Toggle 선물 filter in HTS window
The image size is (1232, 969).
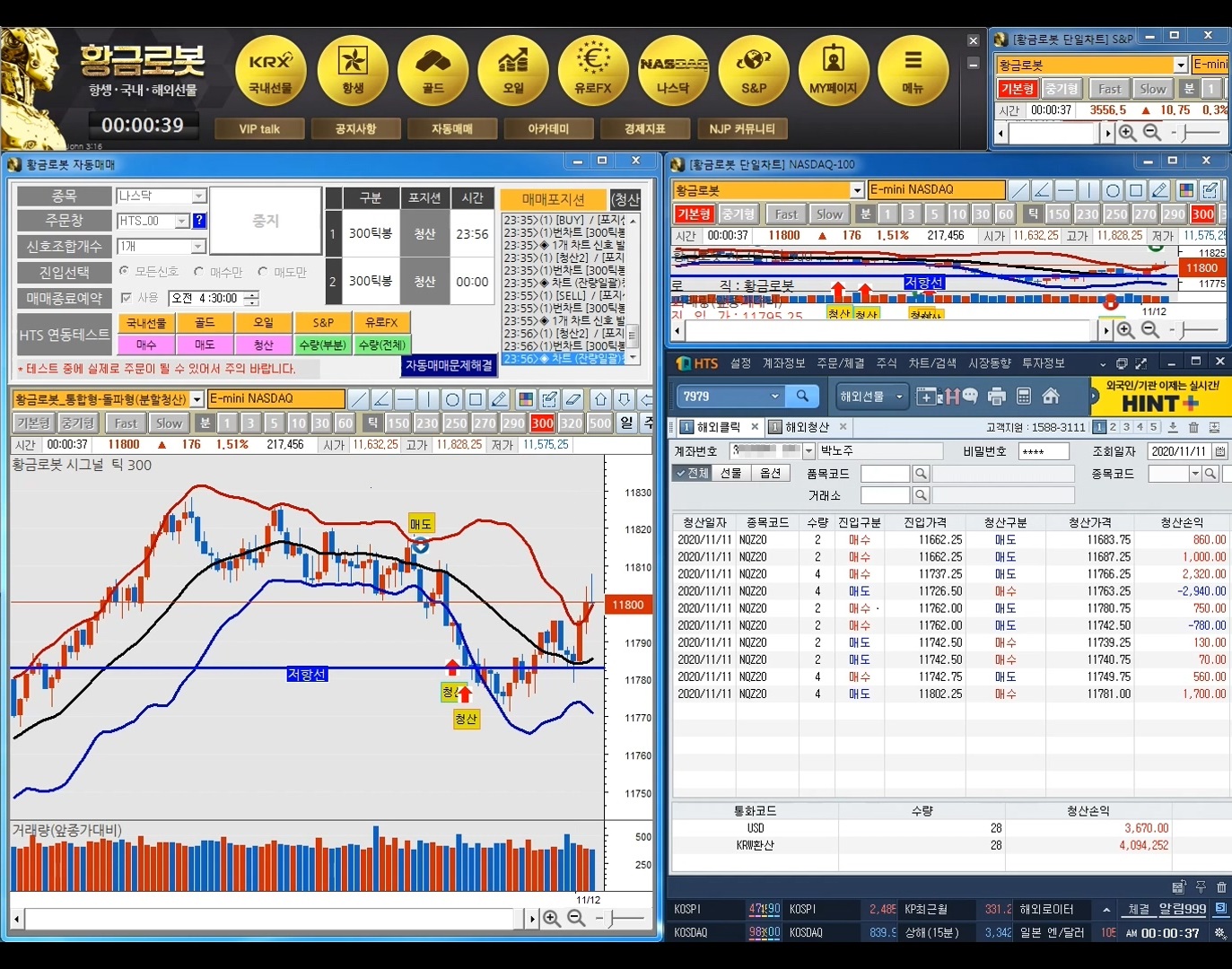coord(731,473)
